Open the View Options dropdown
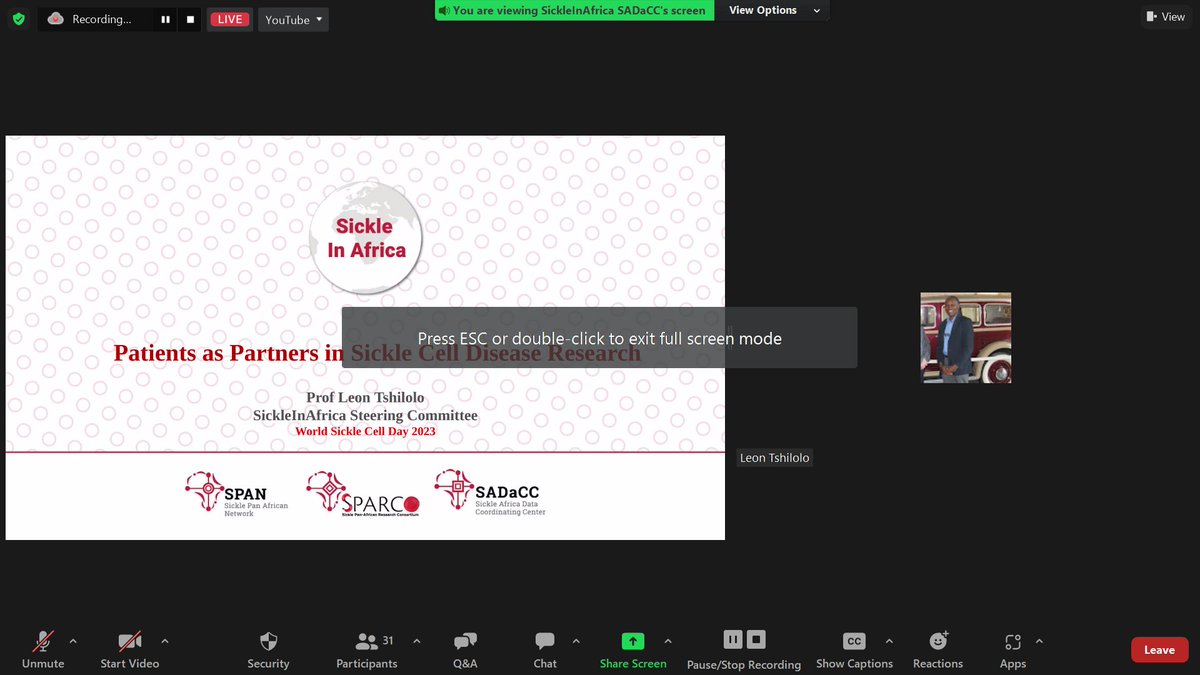 (775, 10)
